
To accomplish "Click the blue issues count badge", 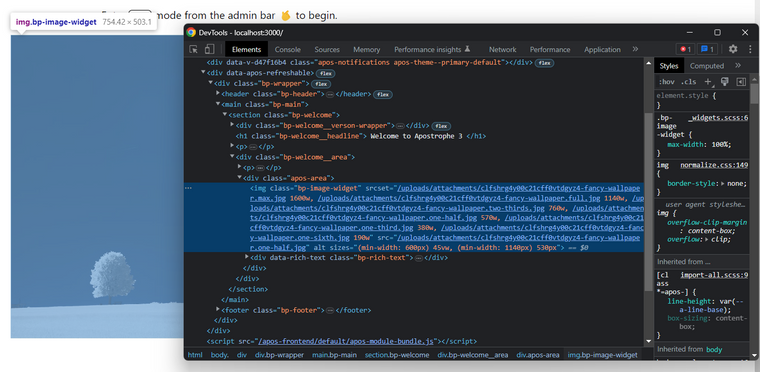I will tap(708, 49).
